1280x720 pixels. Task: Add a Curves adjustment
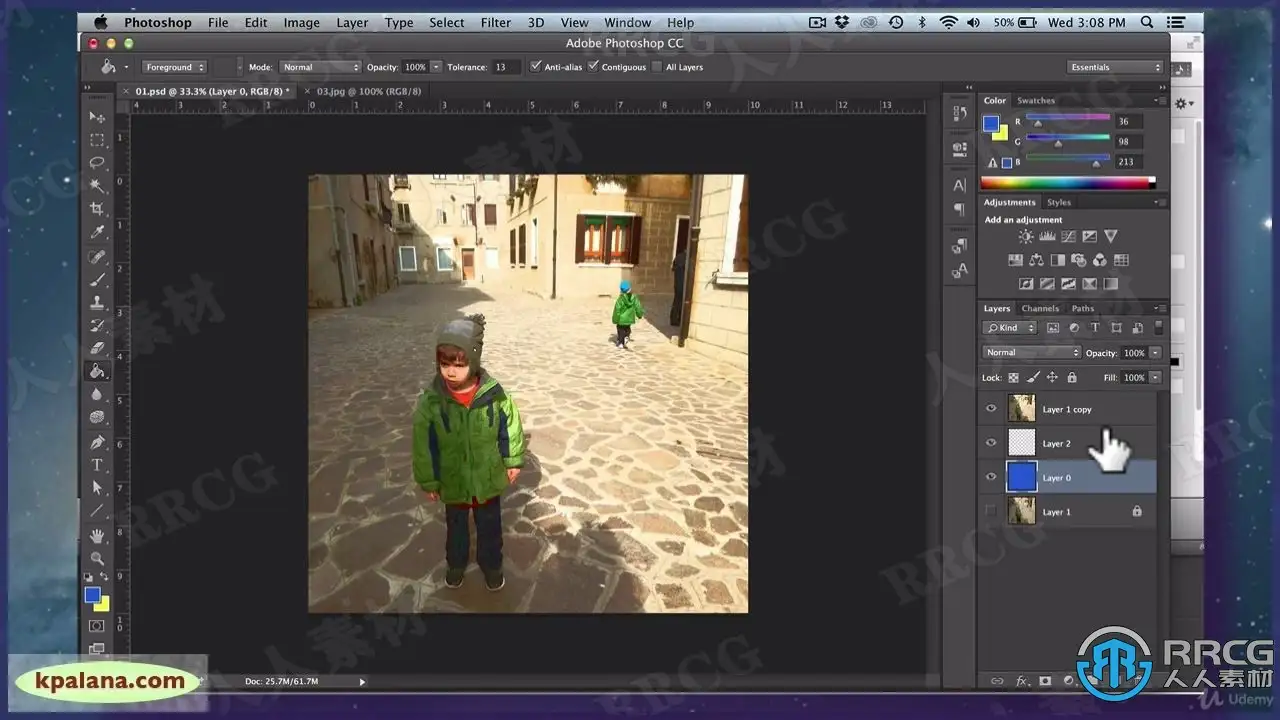(1068, 237)
